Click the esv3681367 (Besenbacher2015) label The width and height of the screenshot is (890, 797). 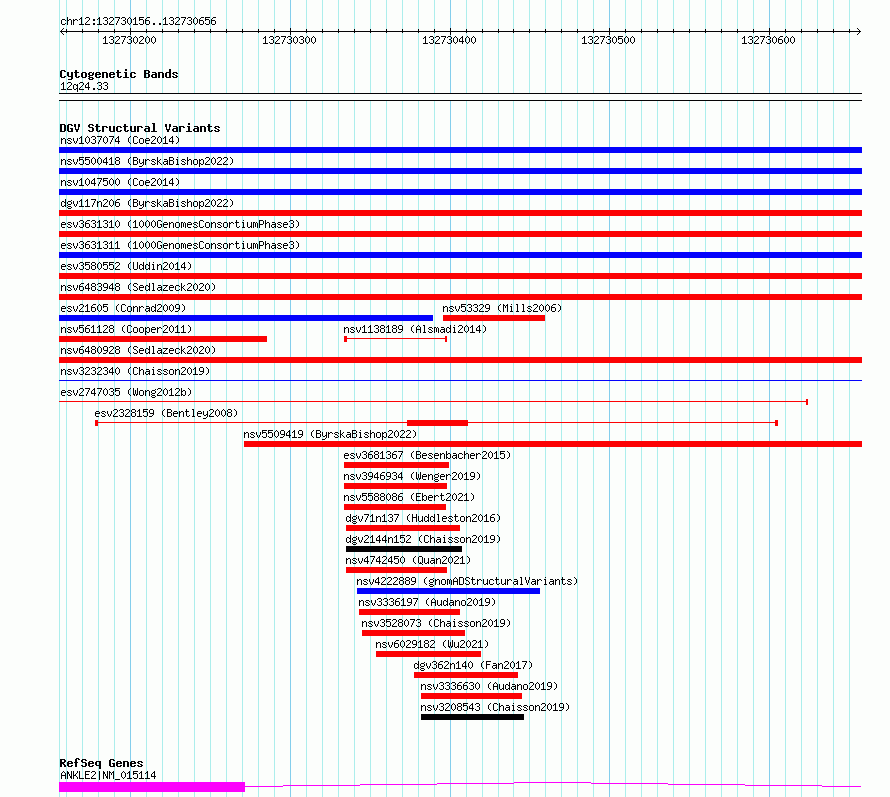point(427,455)
